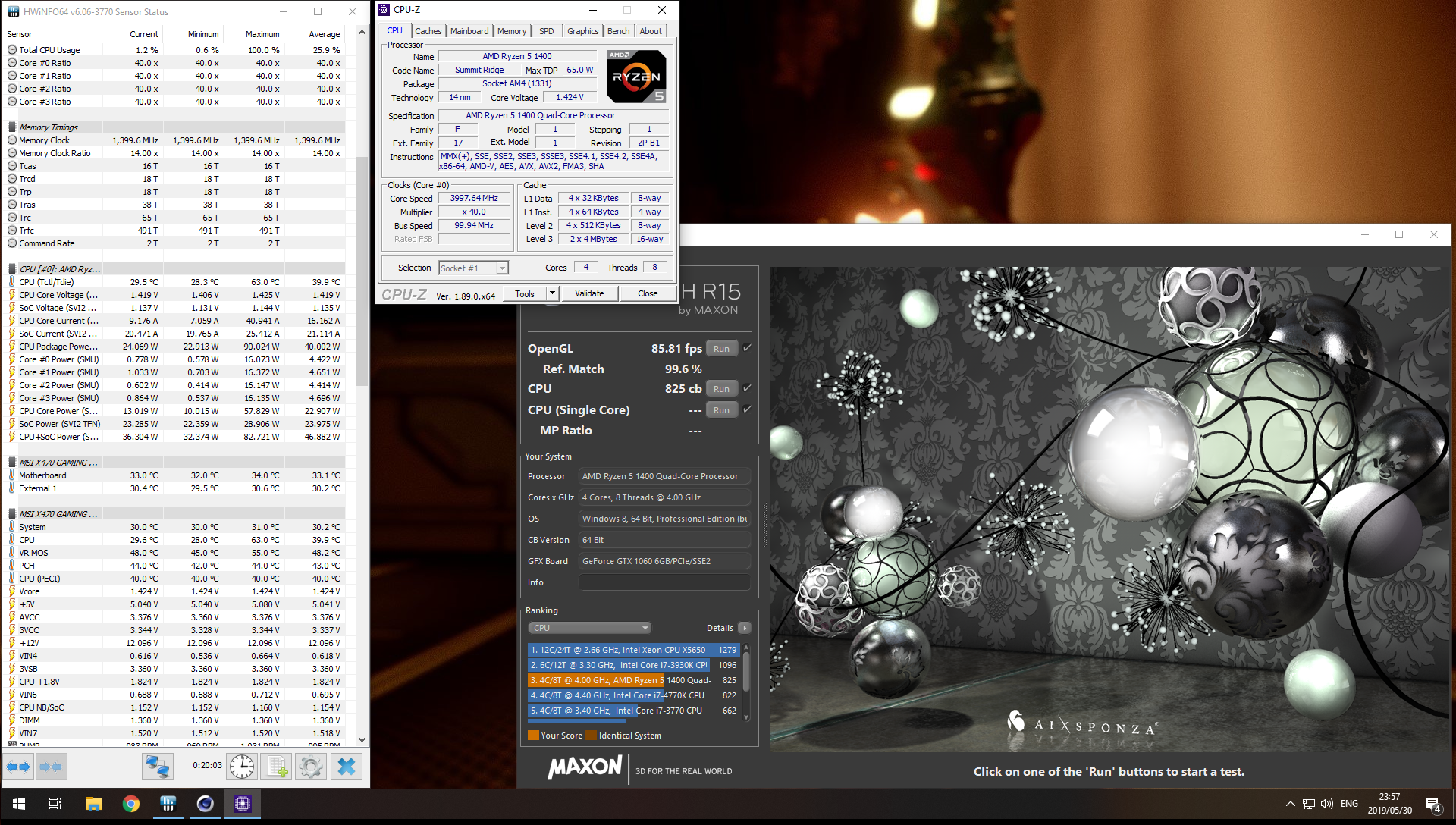This screenshot has height=825, width=1456.
Task: Switch to Bench tab in CPU-Z
Action: pyautogui.click(x=619, y=31)
